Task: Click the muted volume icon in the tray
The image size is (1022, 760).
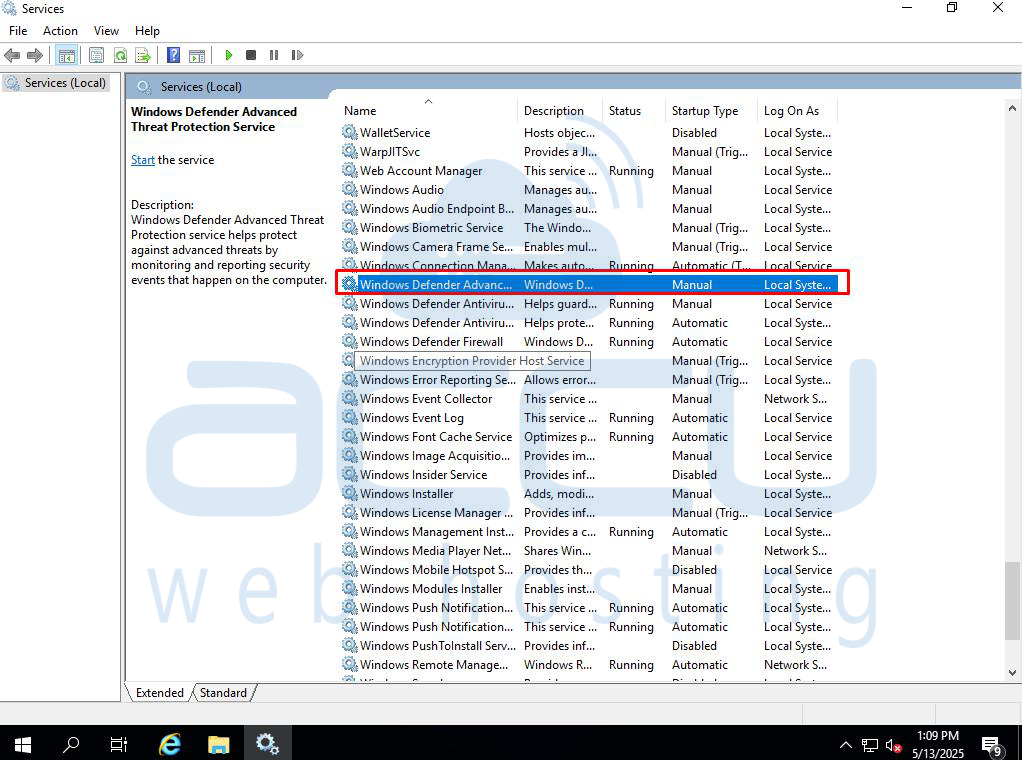Action: 893,745
